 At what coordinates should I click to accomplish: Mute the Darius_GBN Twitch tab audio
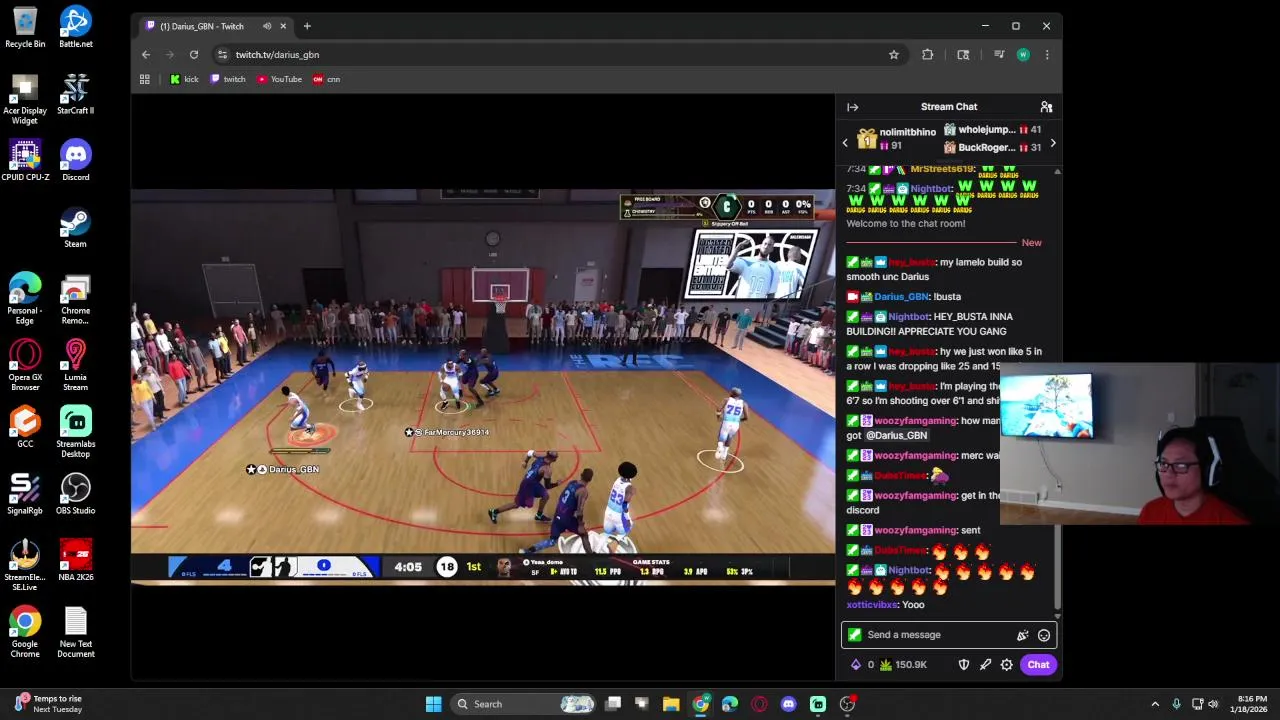coord(266,26)
